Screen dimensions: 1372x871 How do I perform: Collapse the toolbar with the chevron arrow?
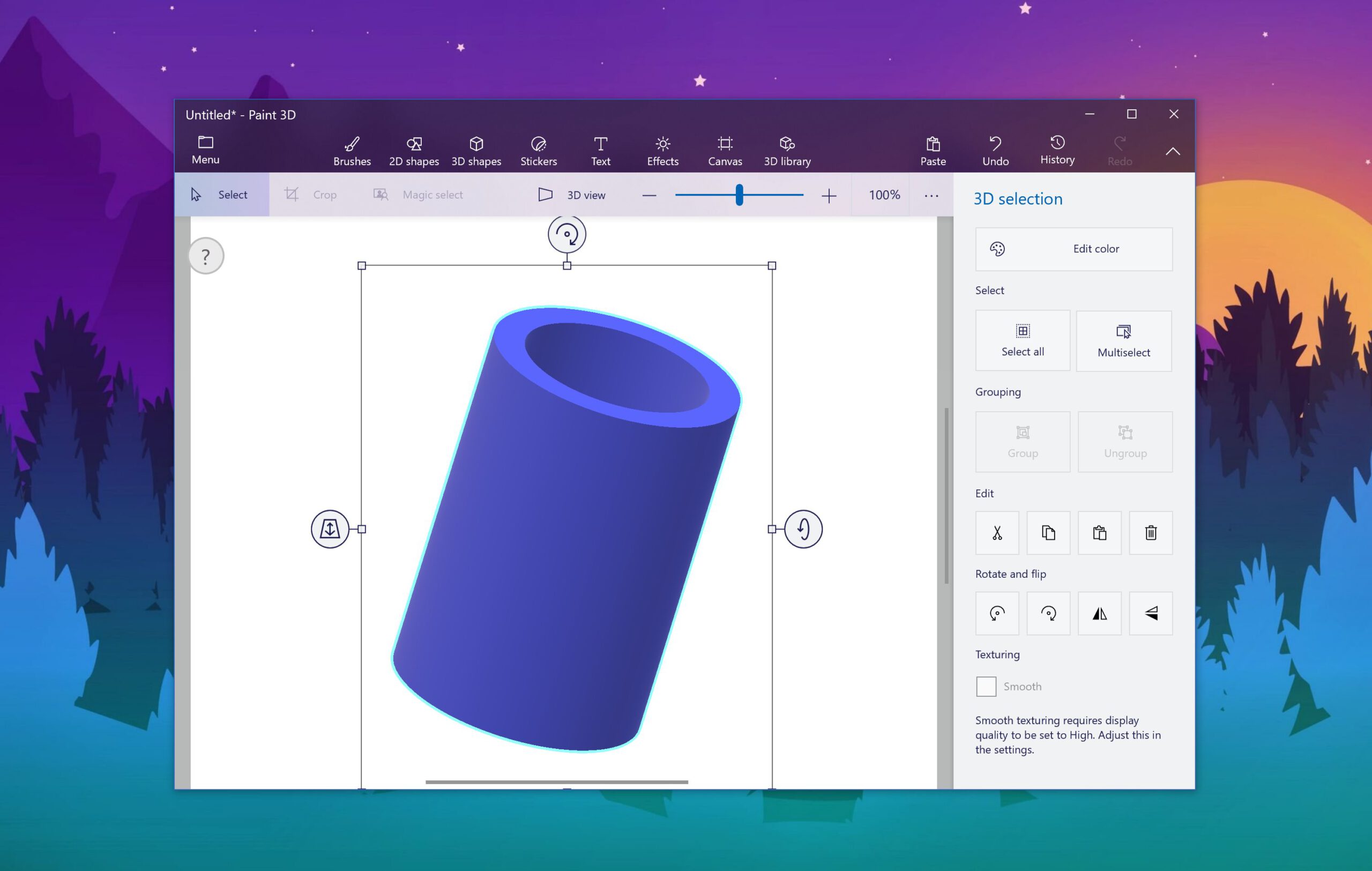point(1173,152)
